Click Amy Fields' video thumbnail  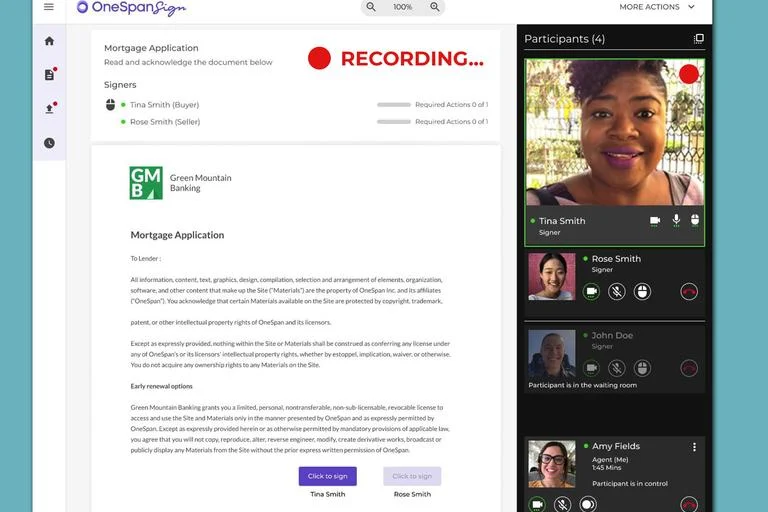552,464
